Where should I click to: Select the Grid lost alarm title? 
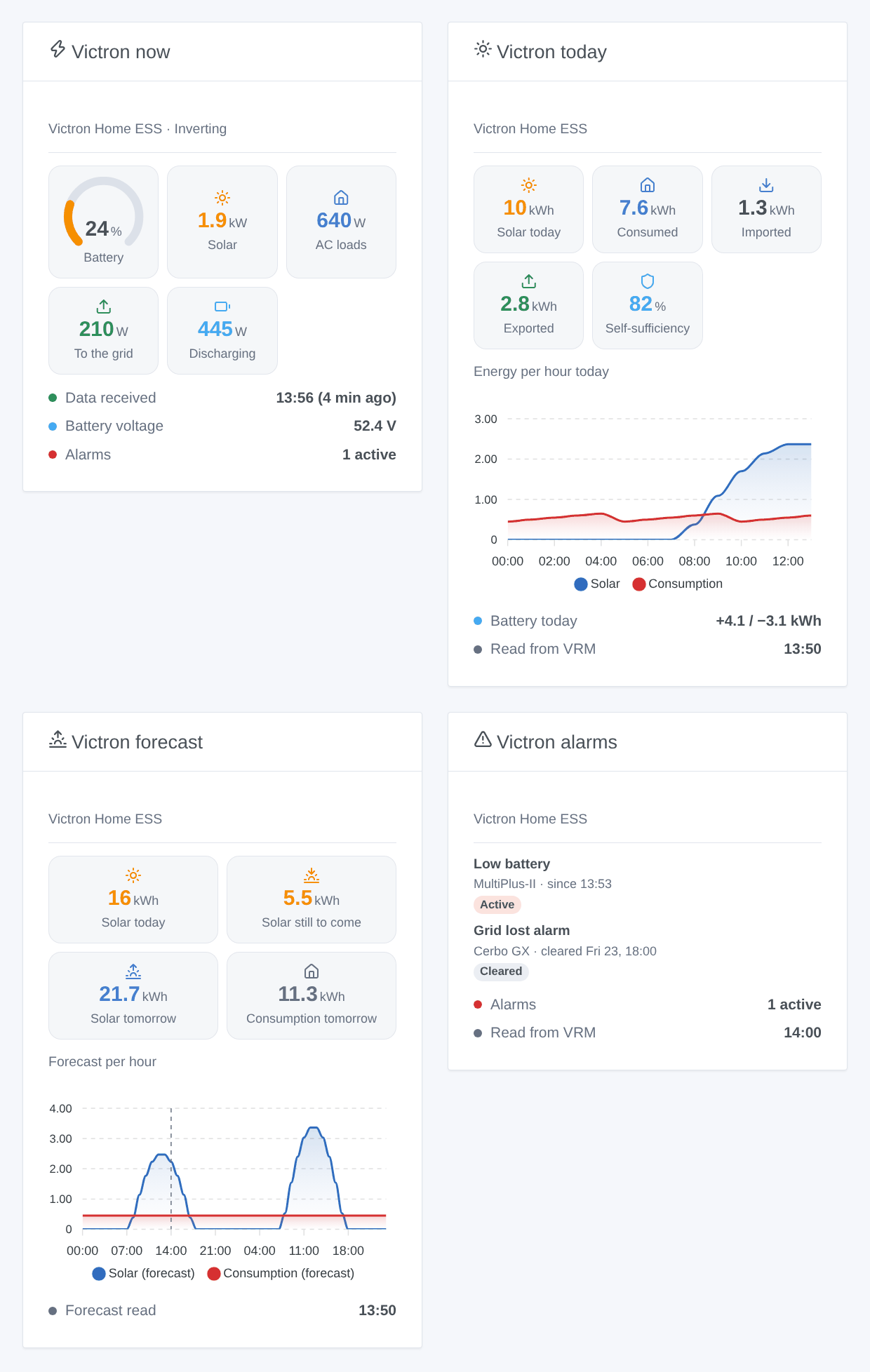[522, 931]
